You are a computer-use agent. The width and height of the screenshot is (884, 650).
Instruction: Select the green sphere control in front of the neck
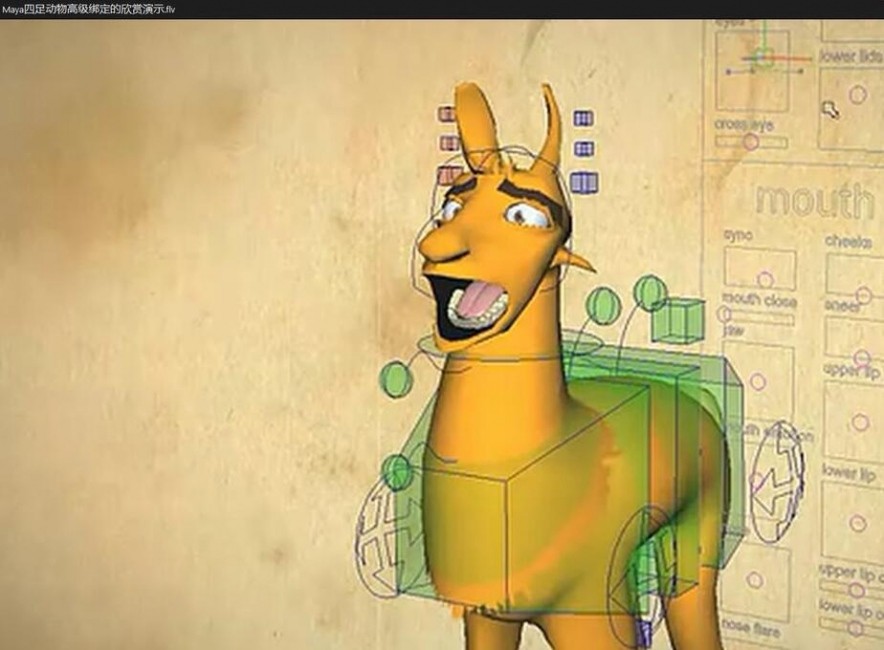(396, 379)
